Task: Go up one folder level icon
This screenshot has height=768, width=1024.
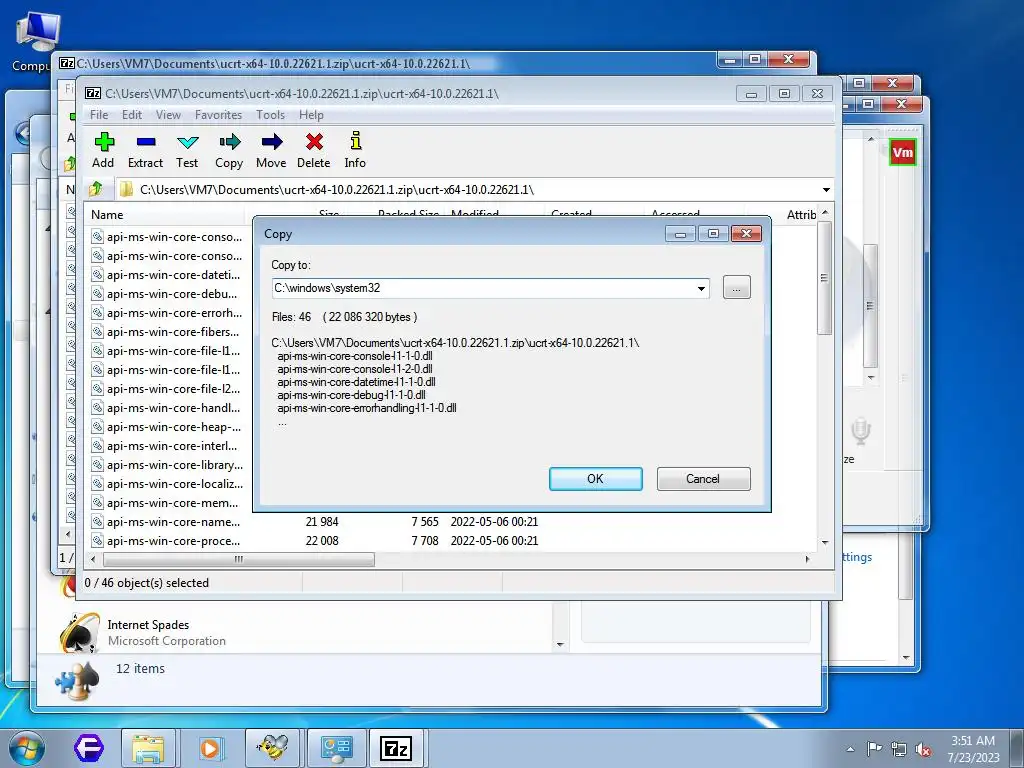Action: pyautogui.click(x=96, y=189)
